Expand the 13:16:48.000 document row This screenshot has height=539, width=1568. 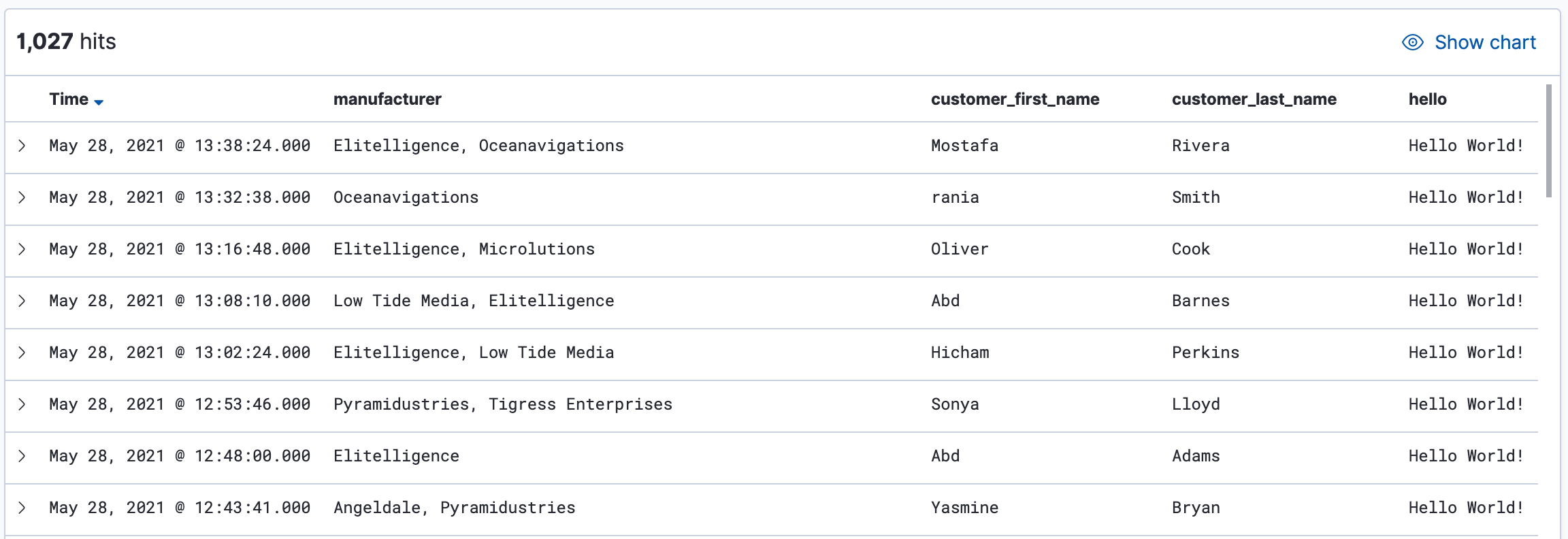[22, 249]
